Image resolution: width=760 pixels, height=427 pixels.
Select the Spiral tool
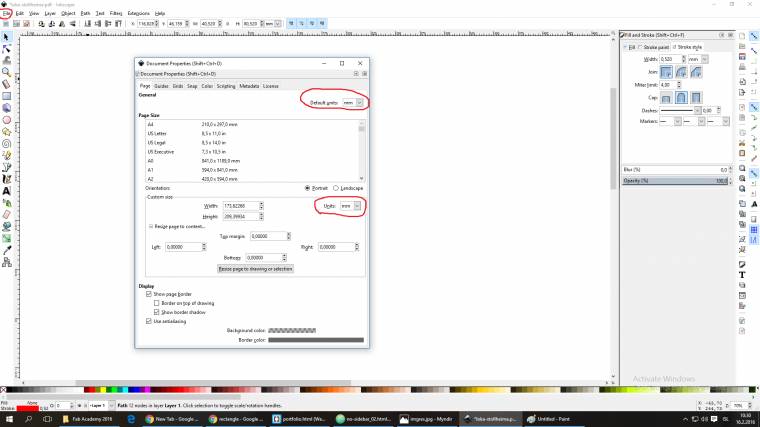pos(6,143)
